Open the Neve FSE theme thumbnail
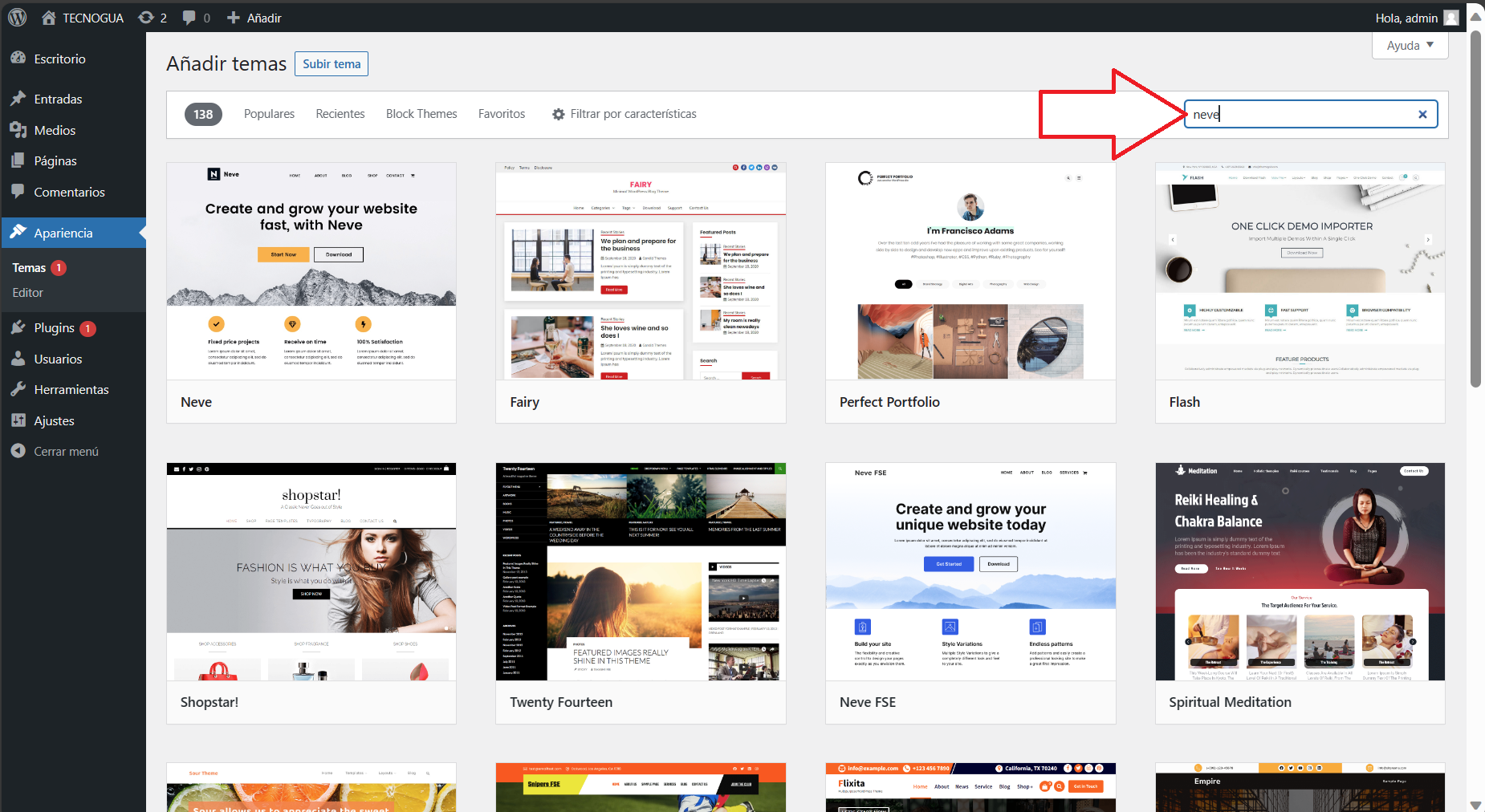The width and height of the screenshot is (1485, 812). pos(970,571)
